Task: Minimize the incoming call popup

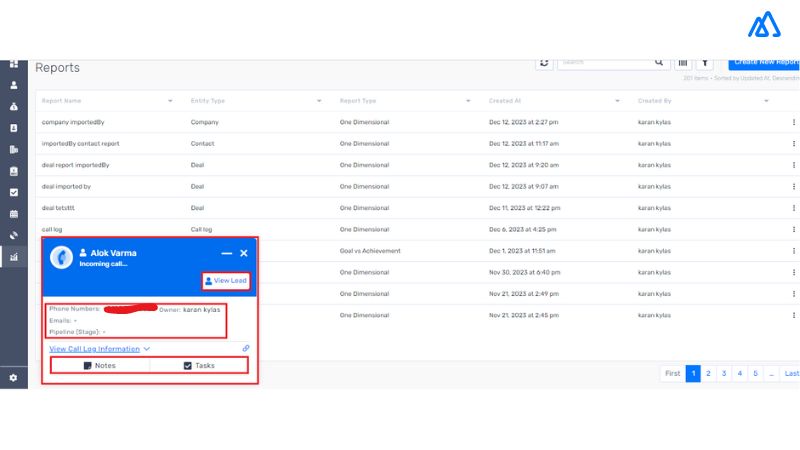Action: [x=227, y=254]
